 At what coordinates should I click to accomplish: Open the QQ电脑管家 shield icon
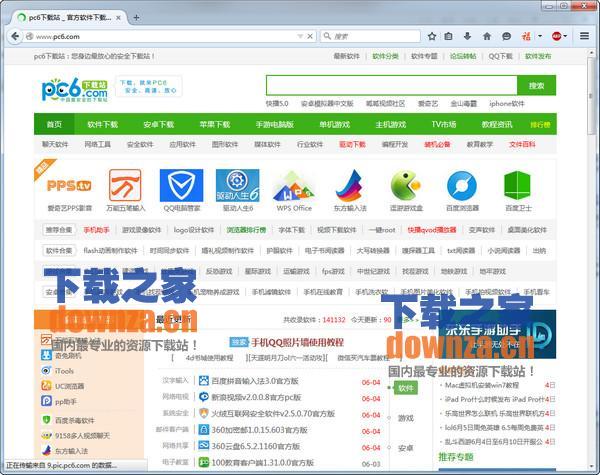pos(181,185)
